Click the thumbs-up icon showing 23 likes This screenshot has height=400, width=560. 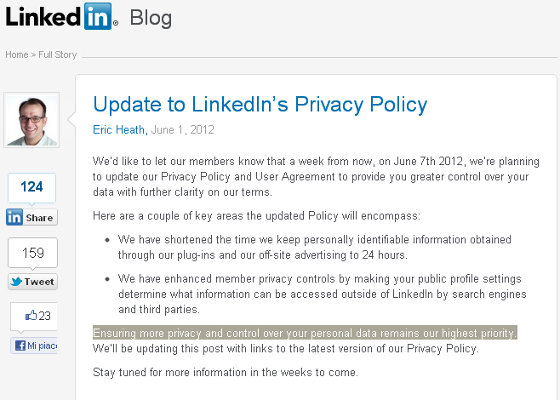(31, 315)
